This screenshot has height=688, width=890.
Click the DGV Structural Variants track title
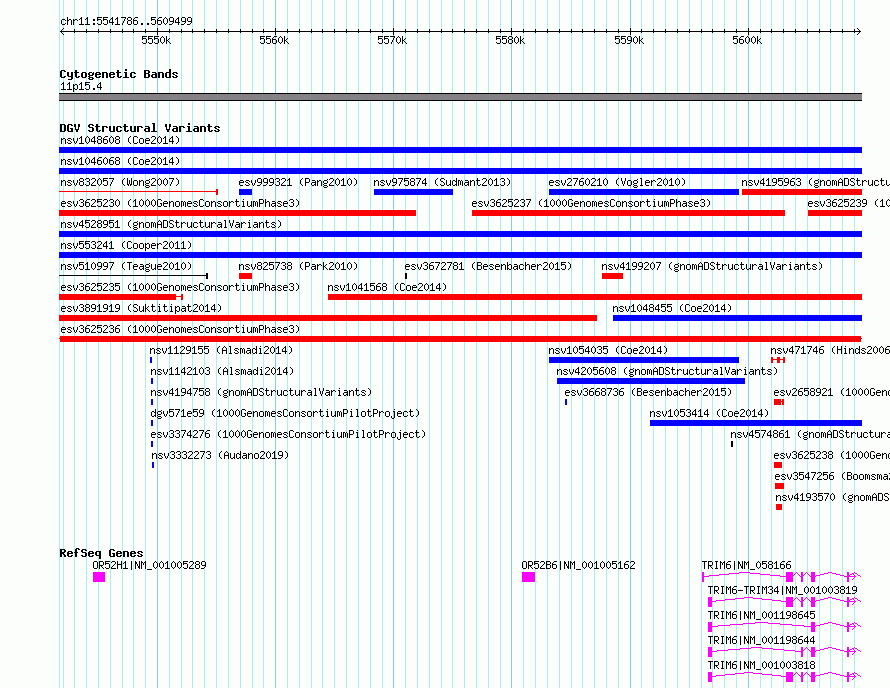[x=140, y=128]
